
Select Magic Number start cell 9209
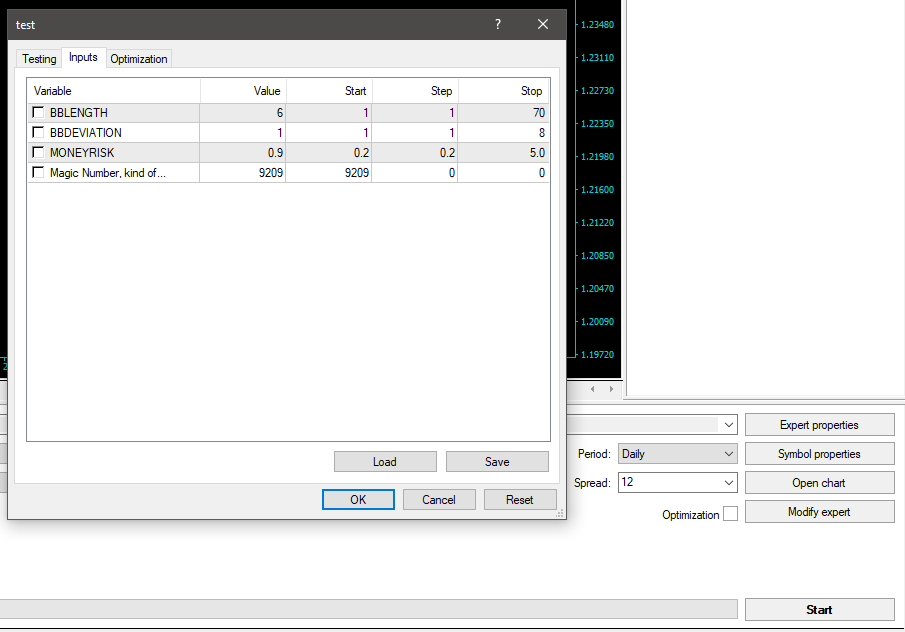(329, 173)
